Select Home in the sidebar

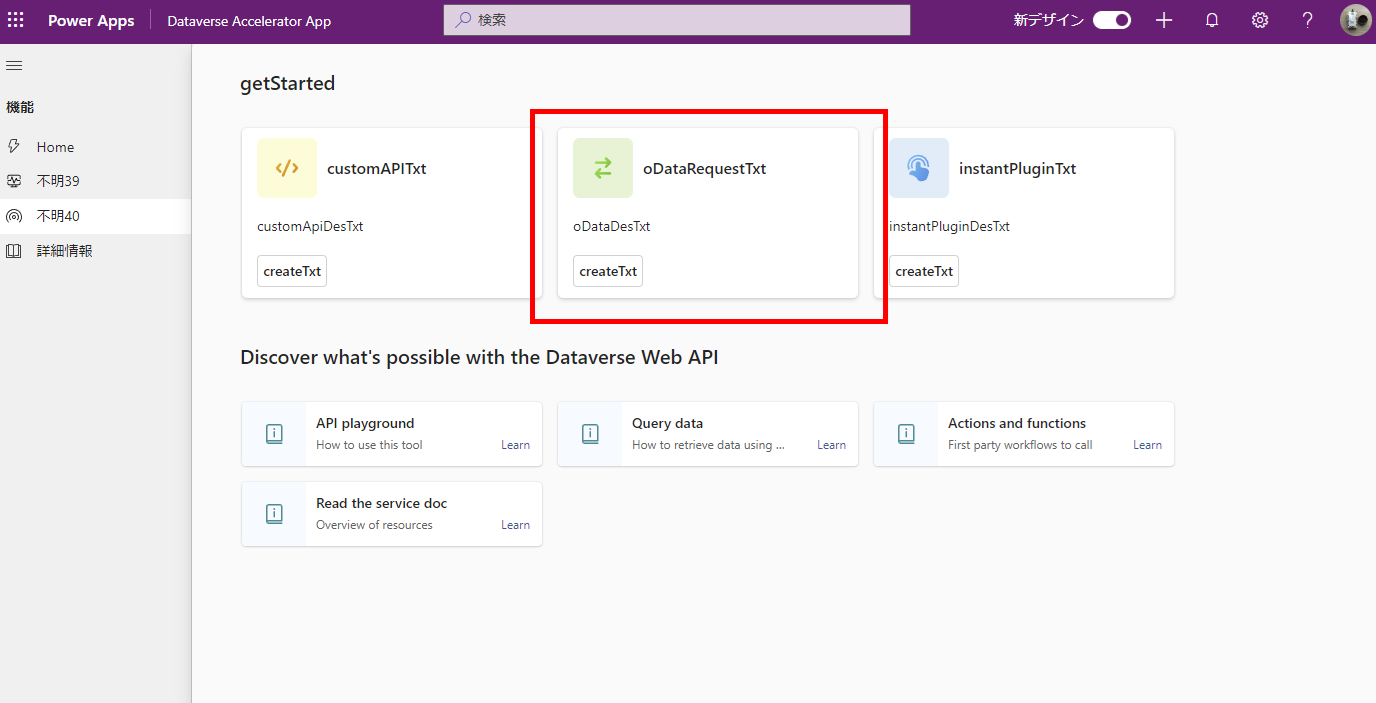pyautogui.click(x=55, y=146)
